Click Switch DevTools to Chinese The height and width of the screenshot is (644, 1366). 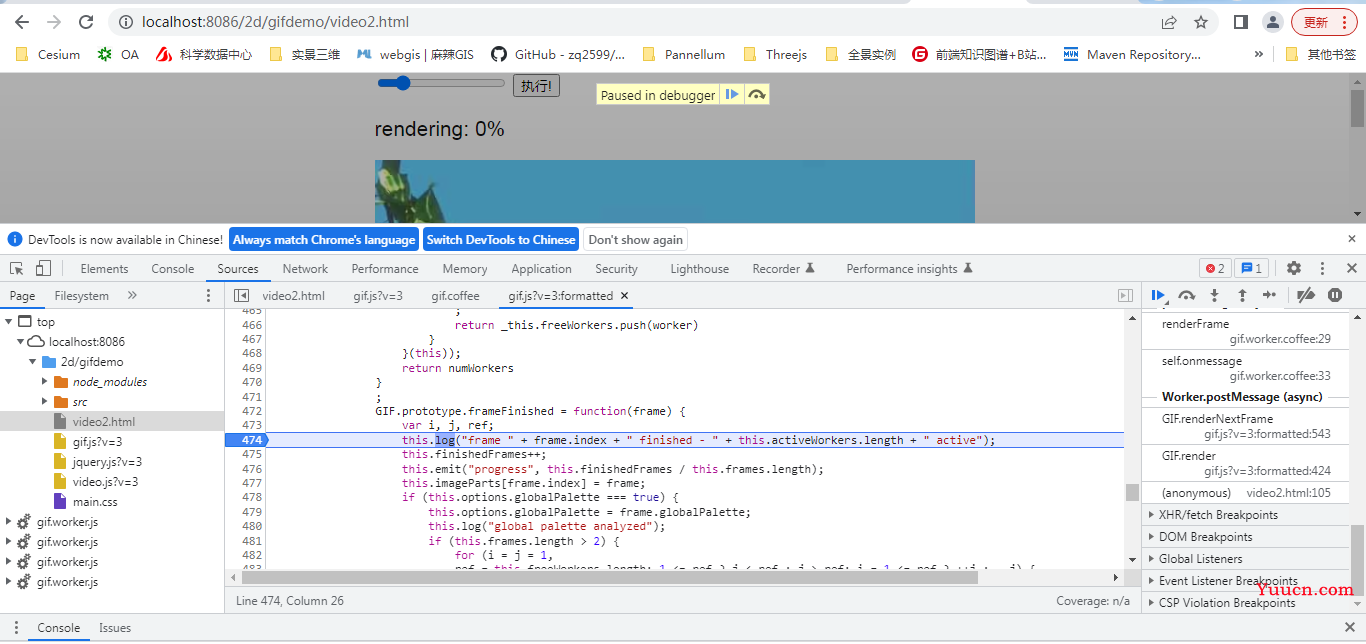pos(501,240)
